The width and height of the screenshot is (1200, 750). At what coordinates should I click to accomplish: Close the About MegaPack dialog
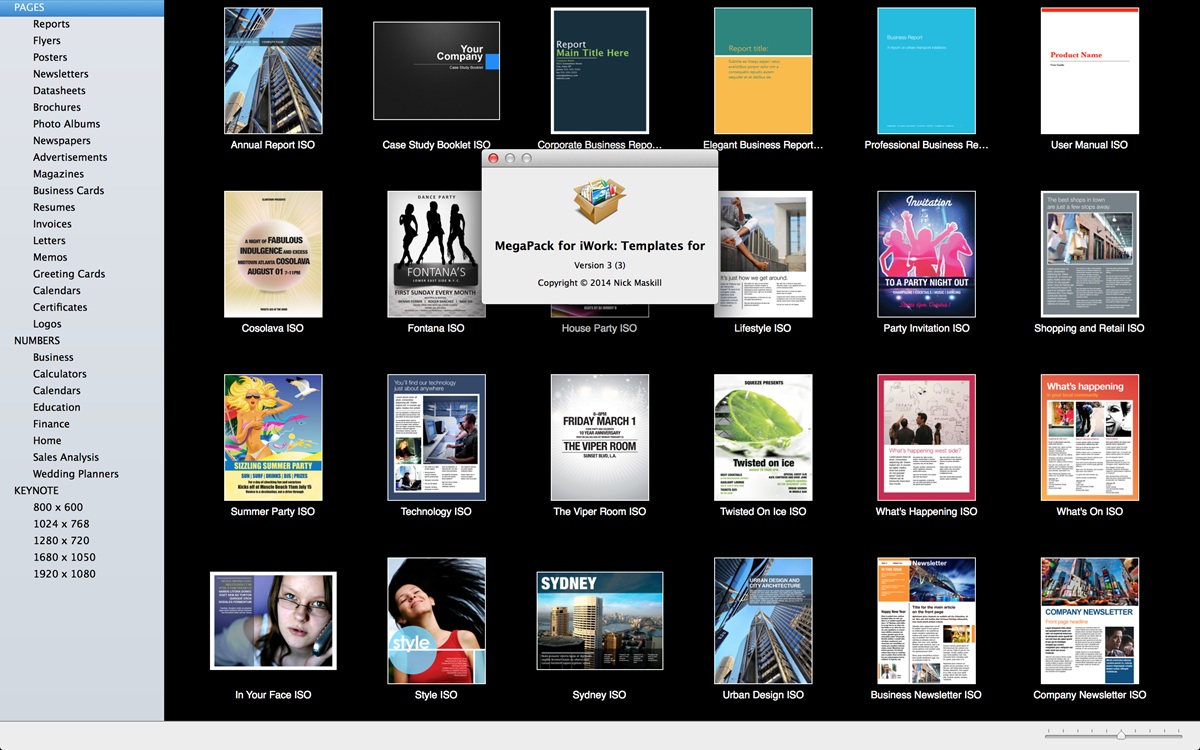coord(493,158)
